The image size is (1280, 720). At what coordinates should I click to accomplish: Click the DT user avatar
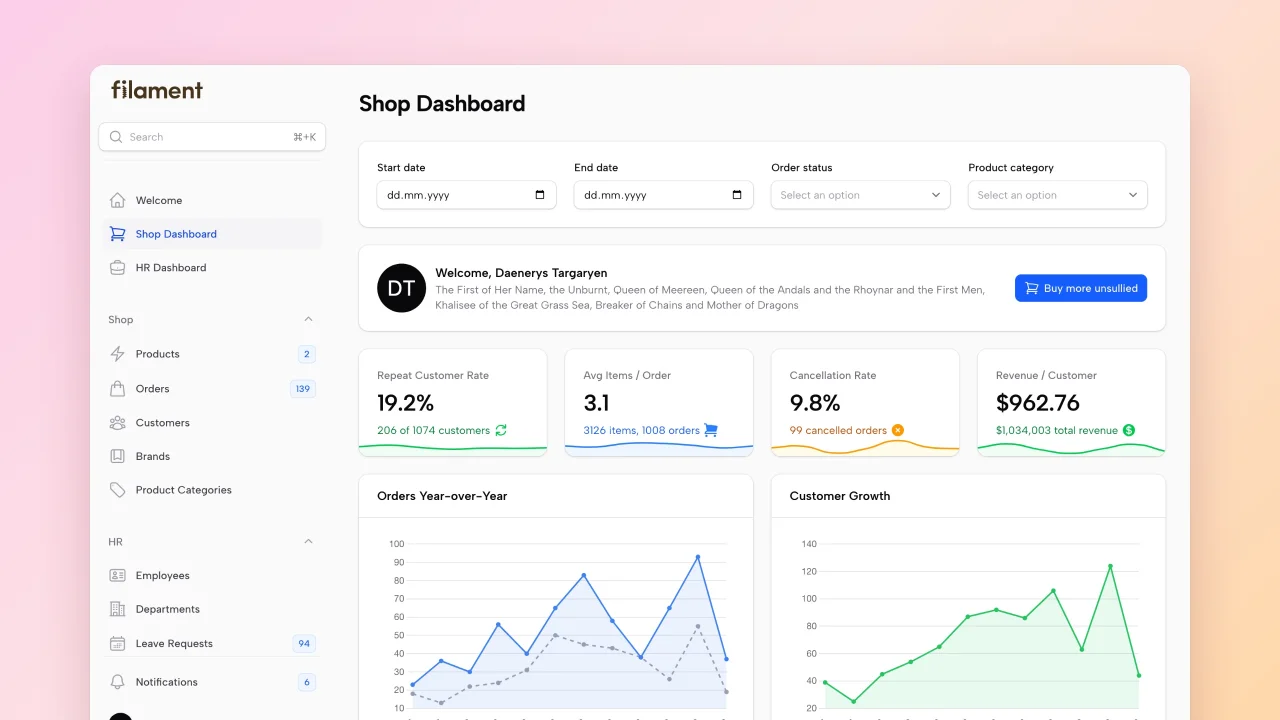[x=401, y=288]
